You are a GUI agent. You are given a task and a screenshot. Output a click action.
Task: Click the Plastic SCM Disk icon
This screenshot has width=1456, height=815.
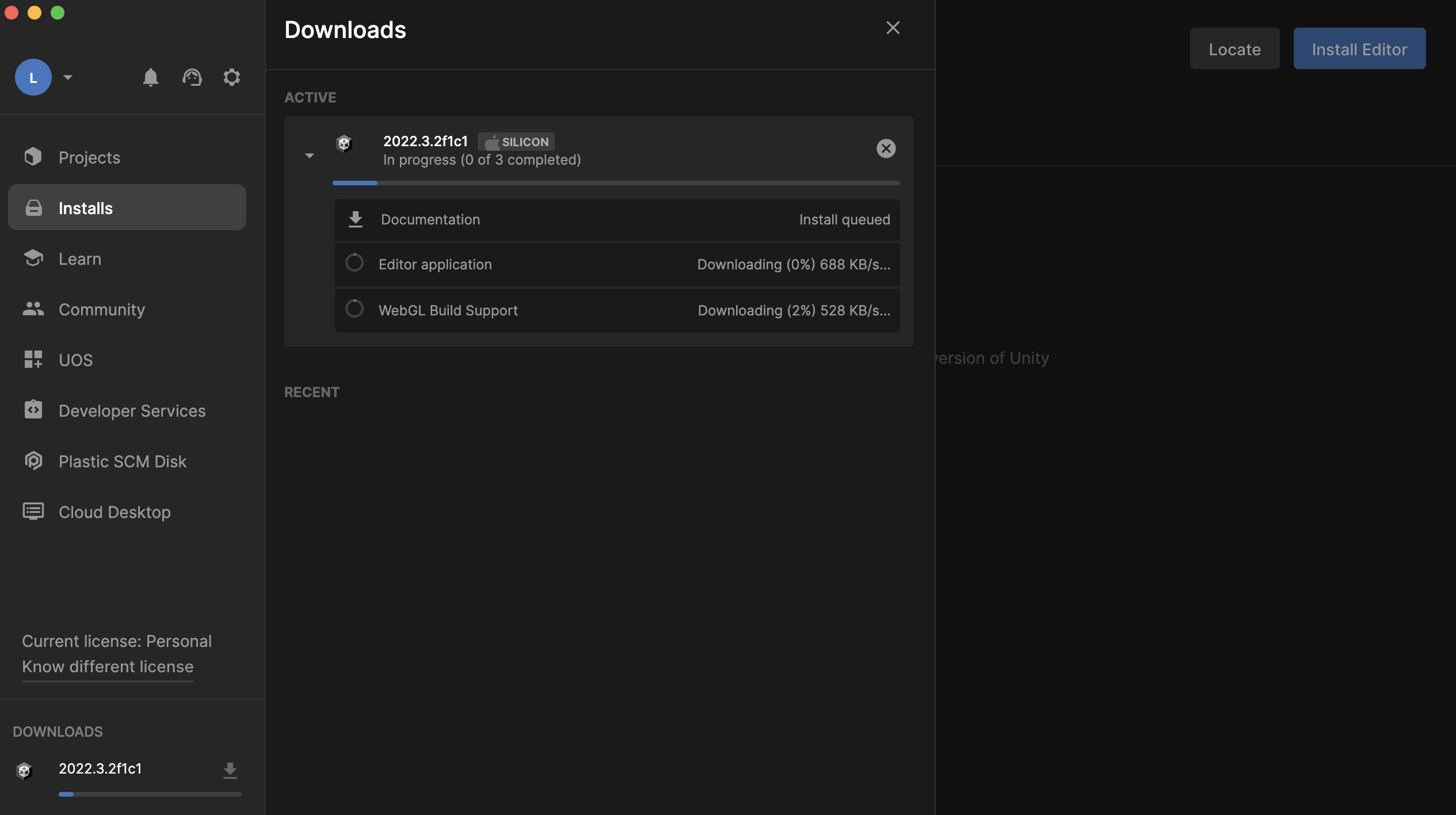coord(33,461)
